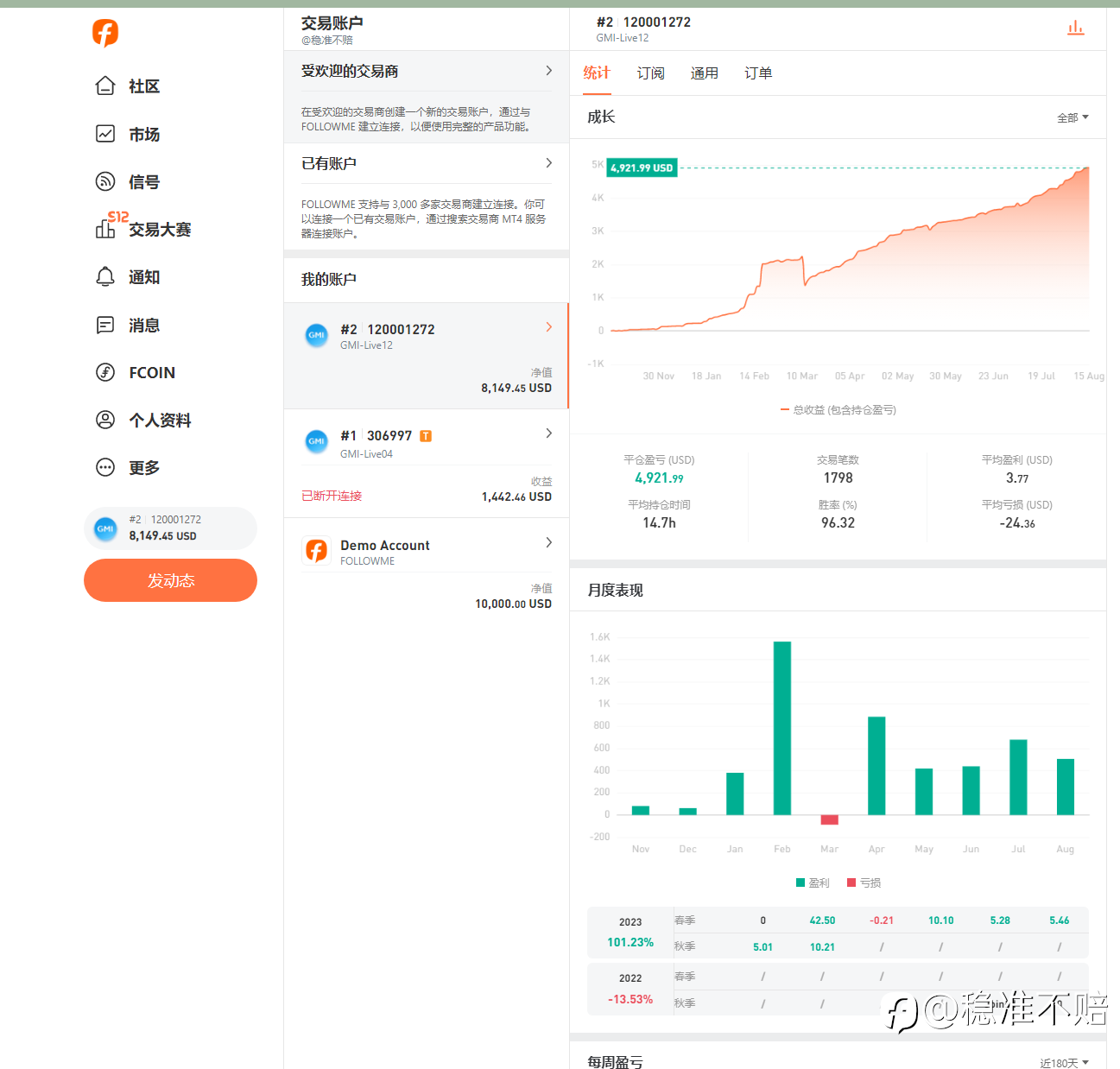Click the orange bar chart icon top right
The image size is (1120, 1069).
tap(1075, 28)
